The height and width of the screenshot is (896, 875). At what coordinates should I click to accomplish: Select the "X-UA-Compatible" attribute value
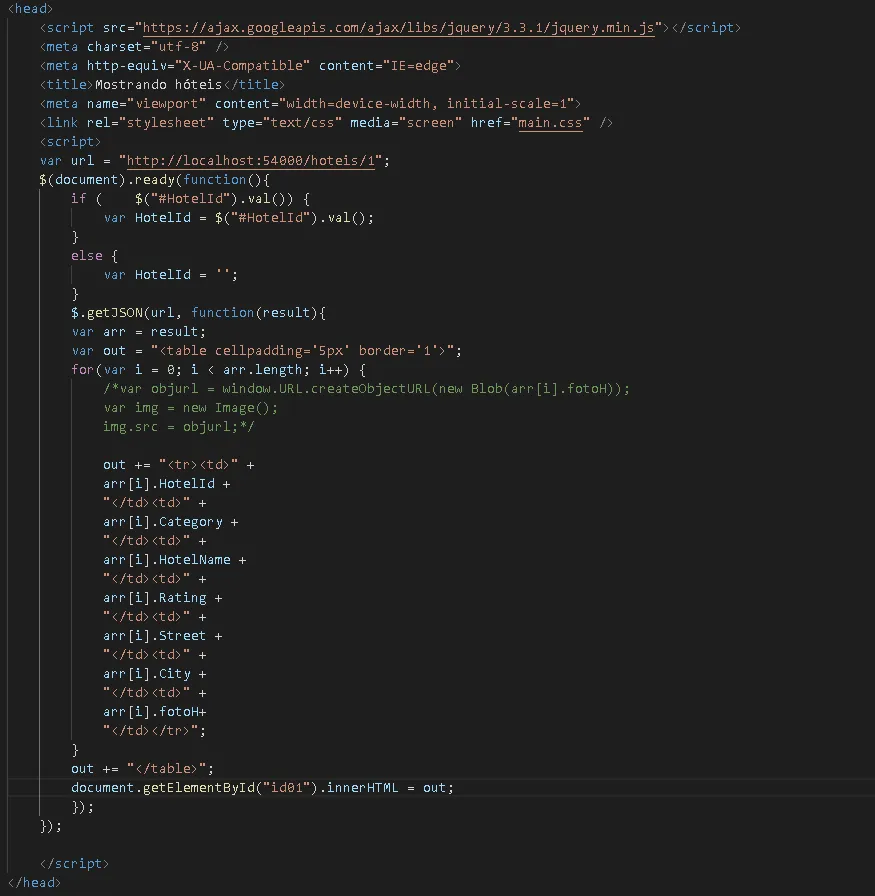tap(245, 66)
